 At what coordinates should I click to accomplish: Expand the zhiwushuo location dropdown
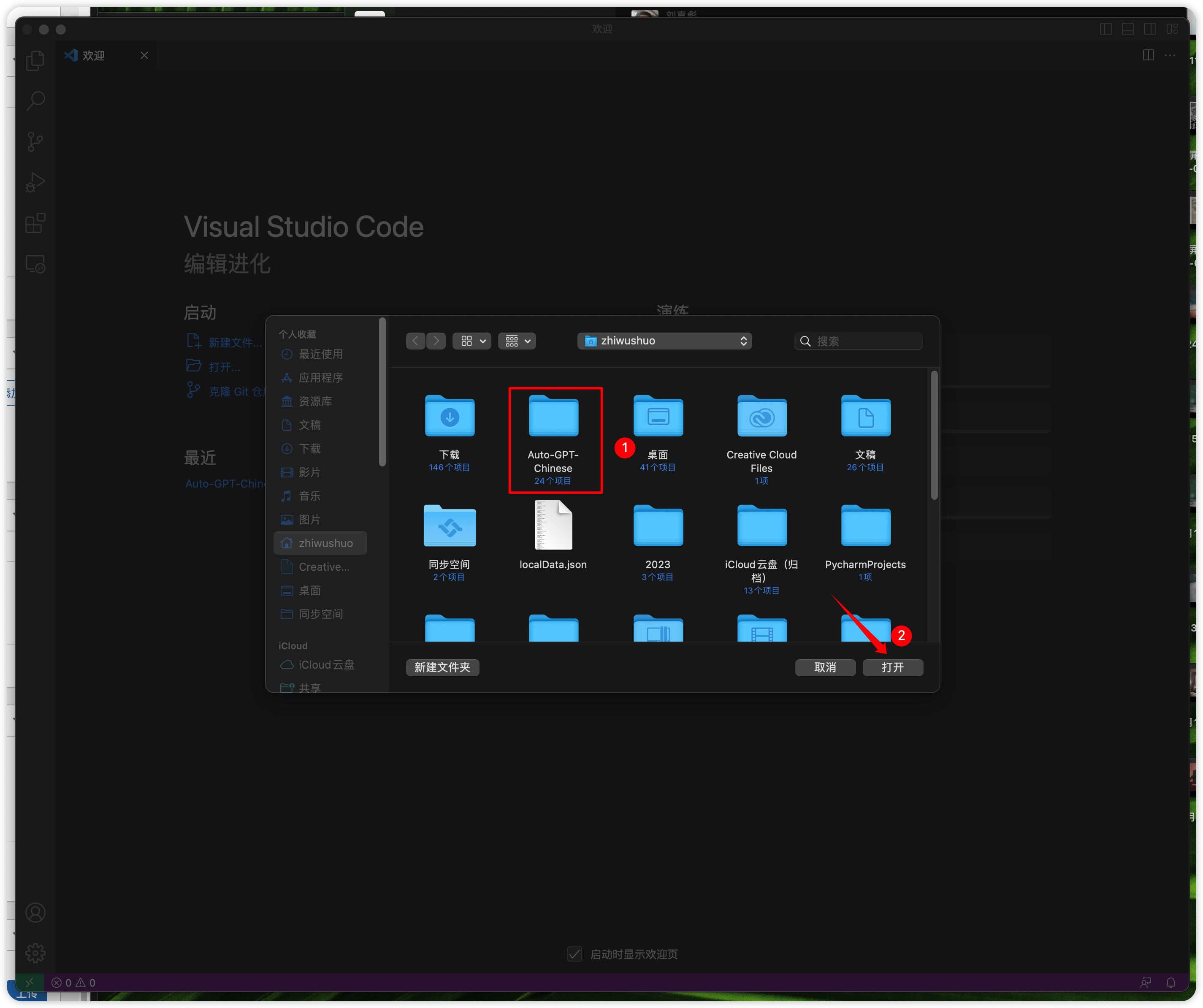pos(664,341)
